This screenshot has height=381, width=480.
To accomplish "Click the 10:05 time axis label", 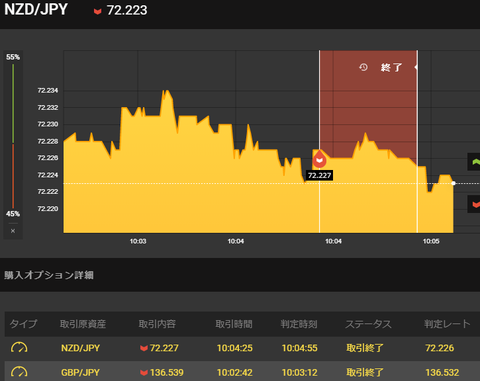I will (431, 241).
